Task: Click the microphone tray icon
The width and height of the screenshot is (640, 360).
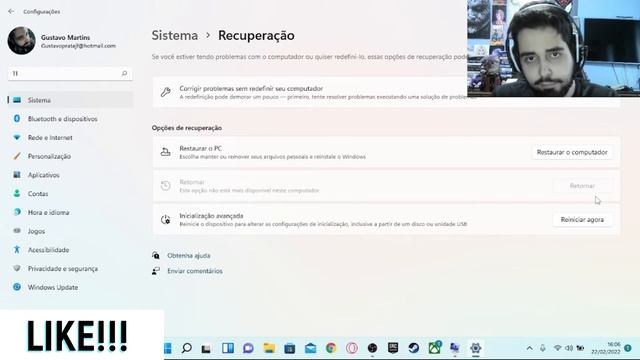Action: pos(543,348)
